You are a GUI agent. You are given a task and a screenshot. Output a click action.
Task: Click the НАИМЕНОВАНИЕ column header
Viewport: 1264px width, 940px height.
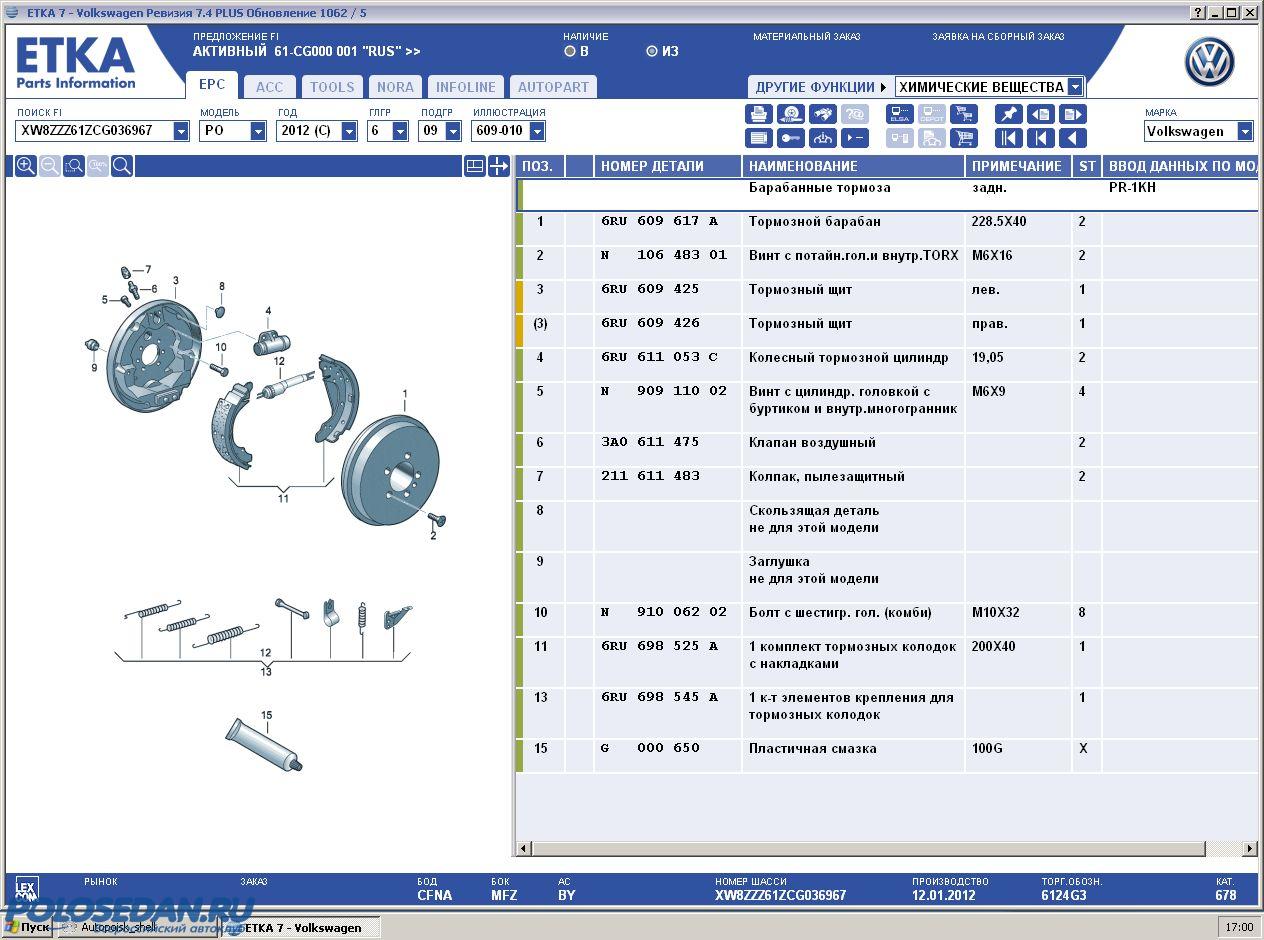pos(854,166)
